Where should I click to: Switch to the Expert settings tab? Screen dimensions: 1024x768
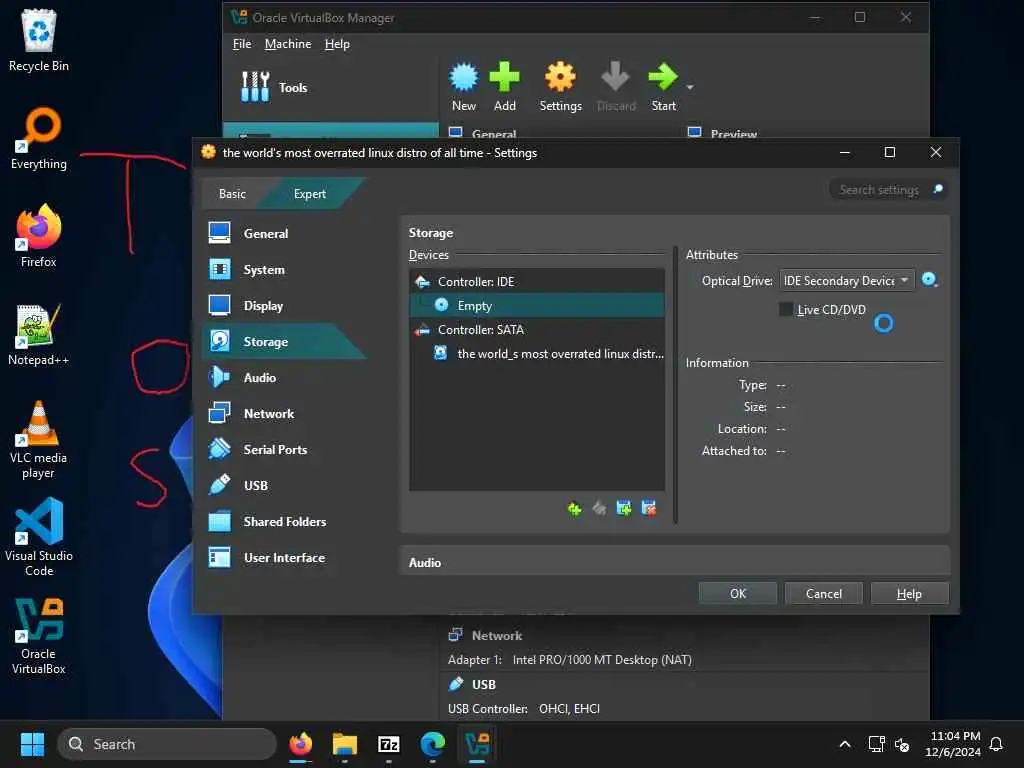pos(309,193)
